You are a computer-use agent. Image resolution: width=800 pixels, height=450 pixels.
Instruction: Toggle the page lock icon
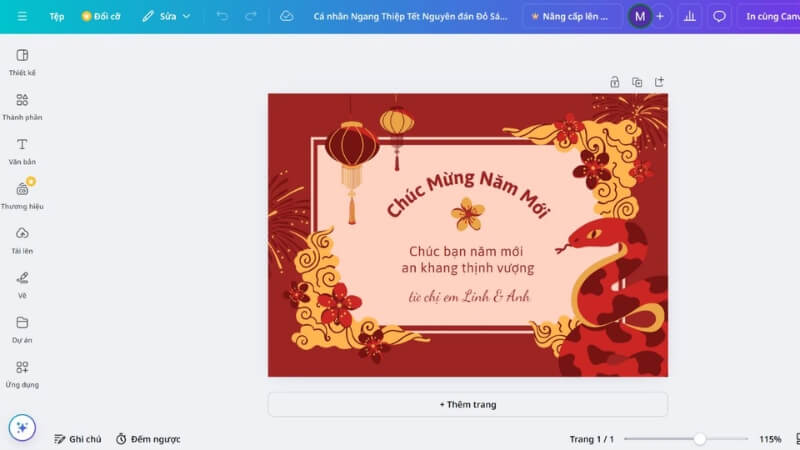coord(614,82)
